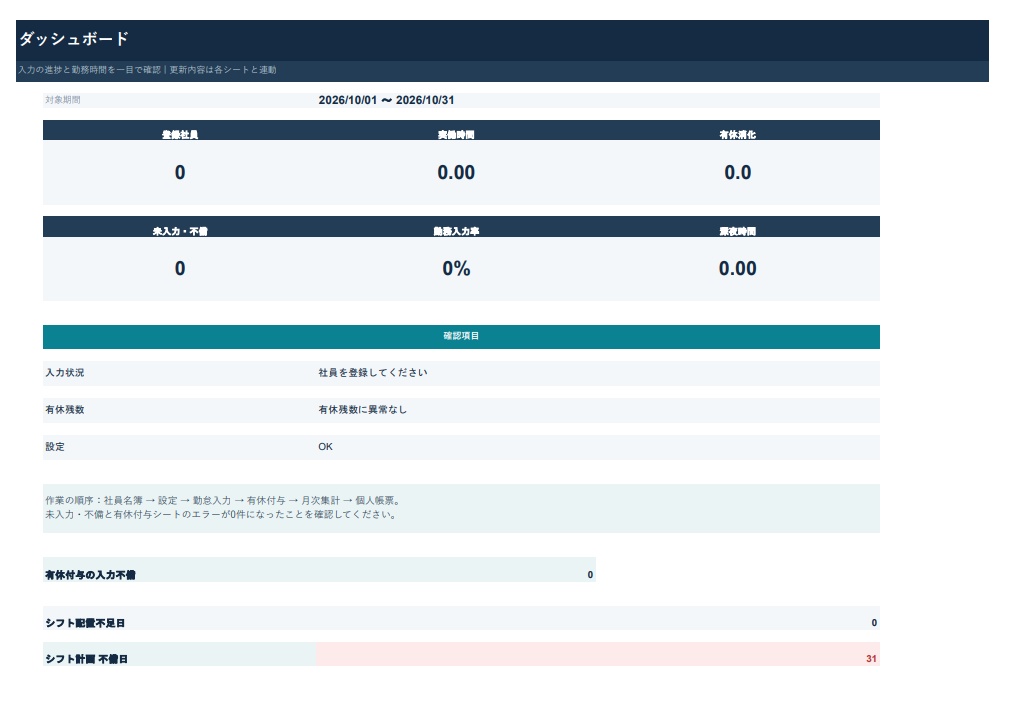The height and width of the screenshot is (710, 1017).
Task: Click the 対象期間 label
Action: [63, 100]
